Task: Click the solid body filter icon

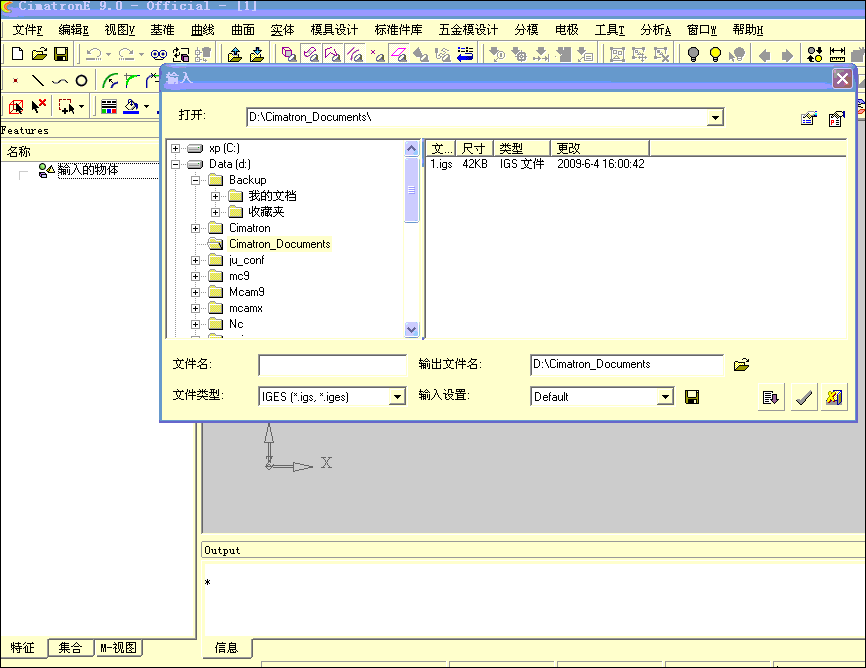Action: coord(289,54)
